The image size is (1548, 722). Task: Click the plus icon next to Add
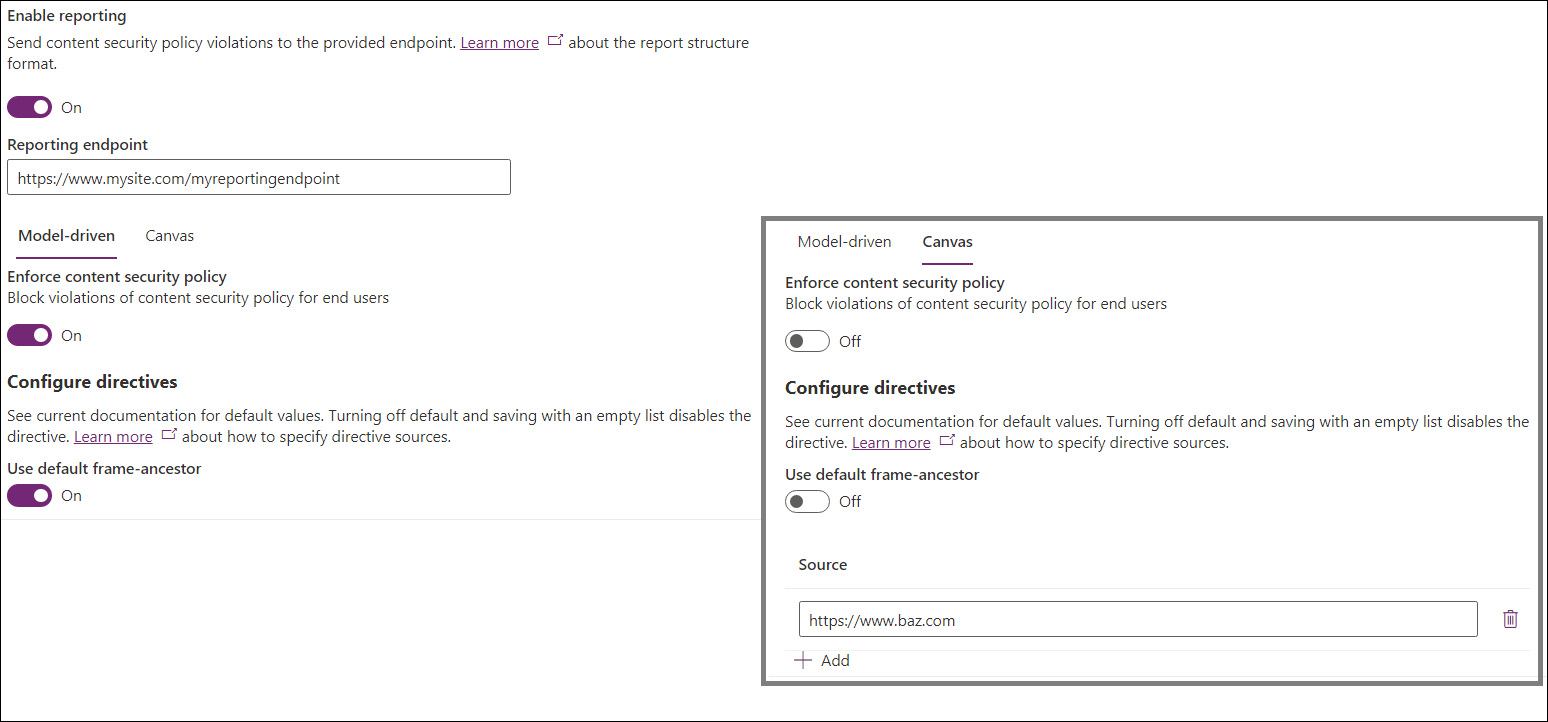point(804,660)
